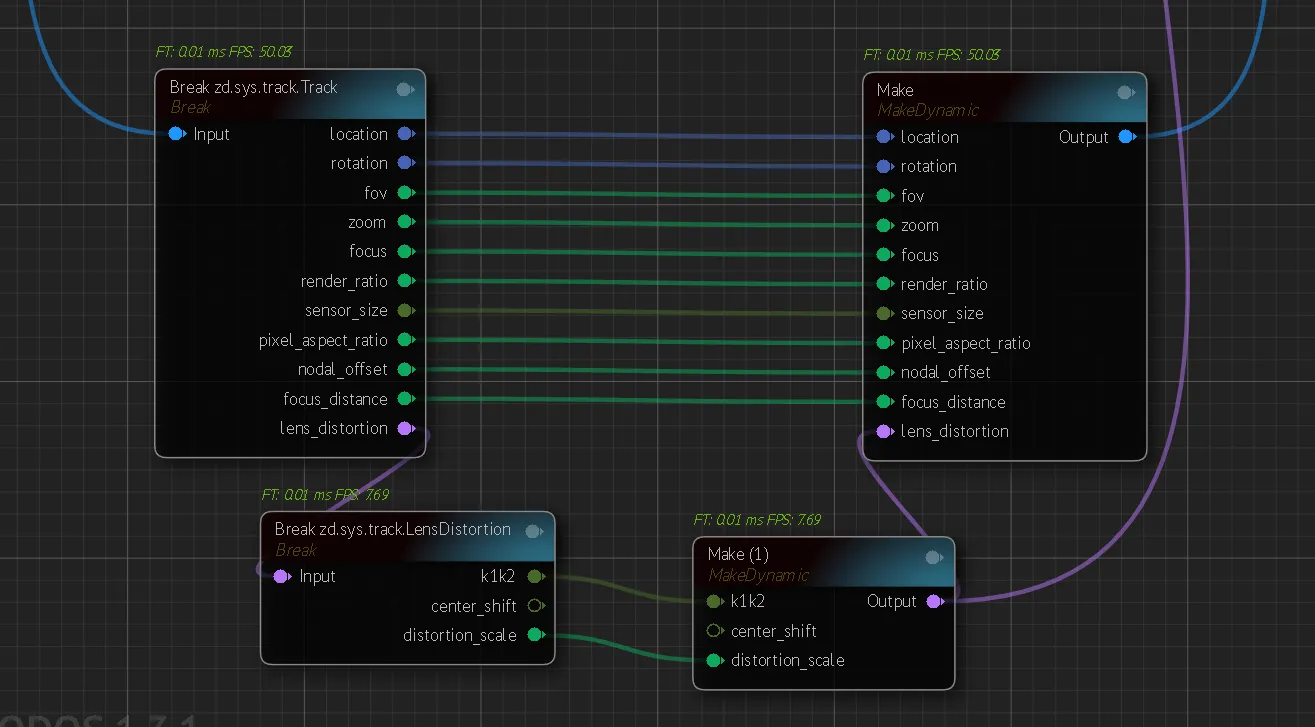Click the location output pin on Break Track
The width and height of the screenshot is (1315, 727).
[x=405, y=134]
